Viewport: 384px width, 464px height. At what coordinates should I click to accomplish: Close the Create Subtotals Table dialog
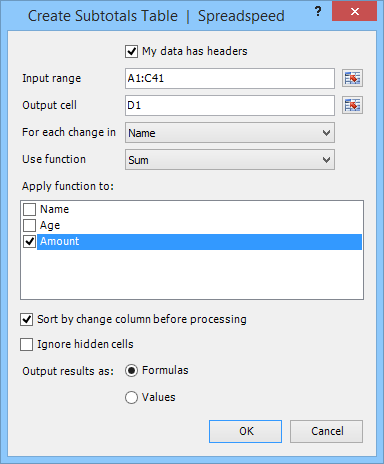click(354, 12)
